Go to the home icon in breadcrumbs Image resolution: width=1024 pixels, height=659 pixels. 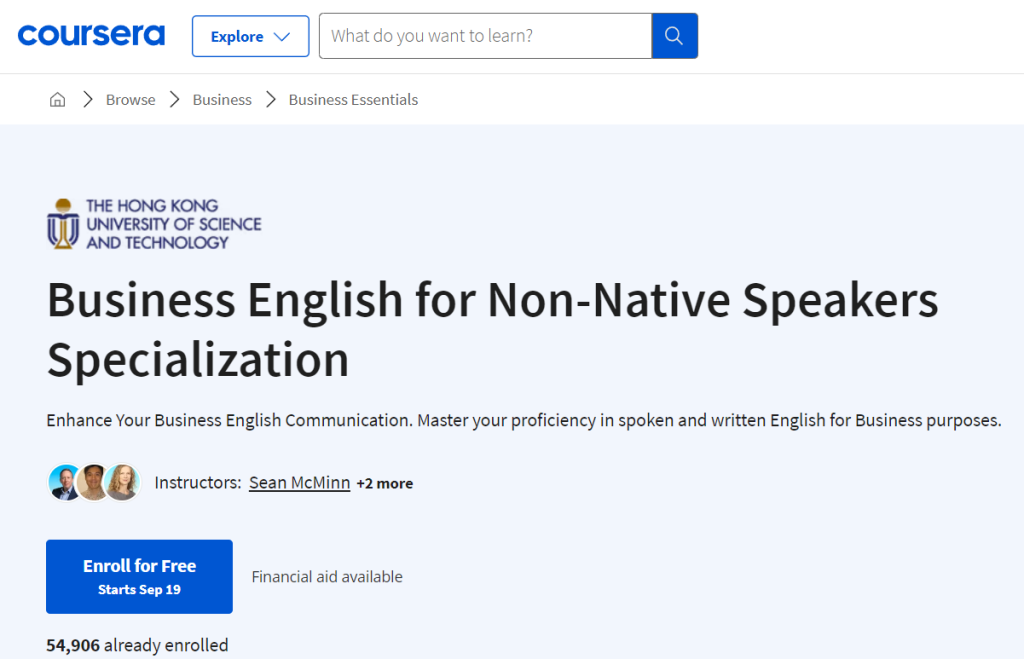point(58,99)
